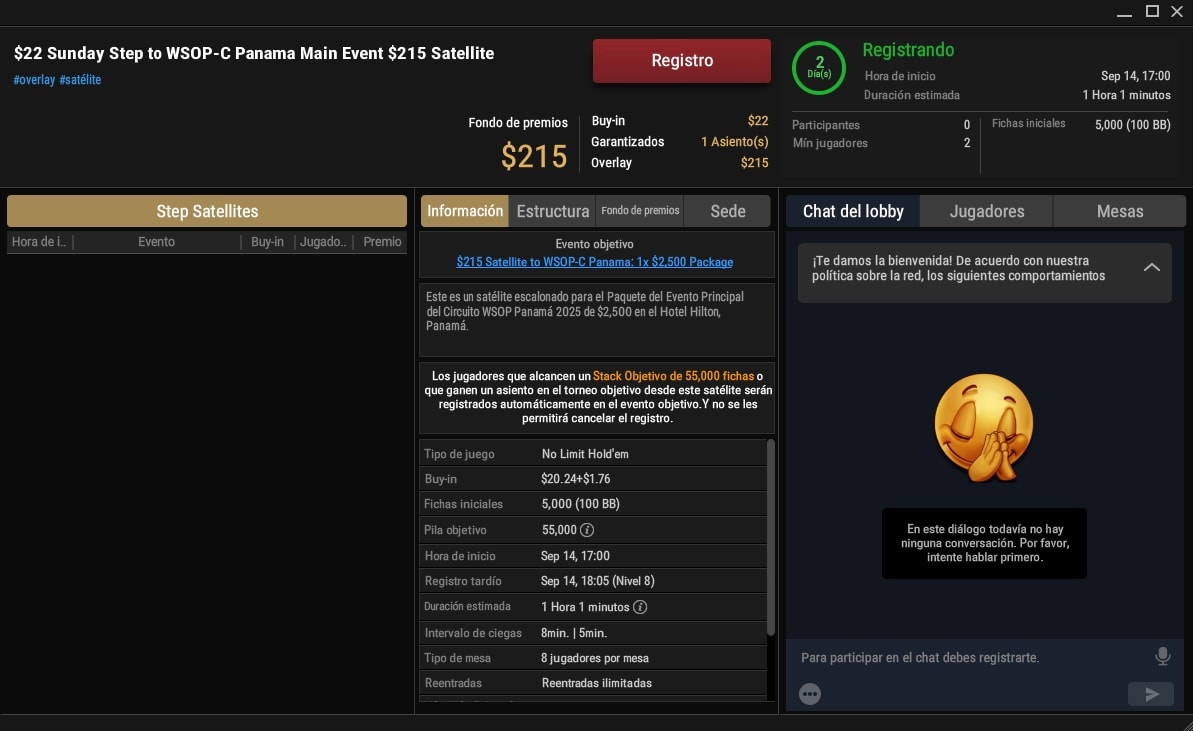1193x731 pixels.
Task: Close the tournament lobby window
Action: 1177,11
